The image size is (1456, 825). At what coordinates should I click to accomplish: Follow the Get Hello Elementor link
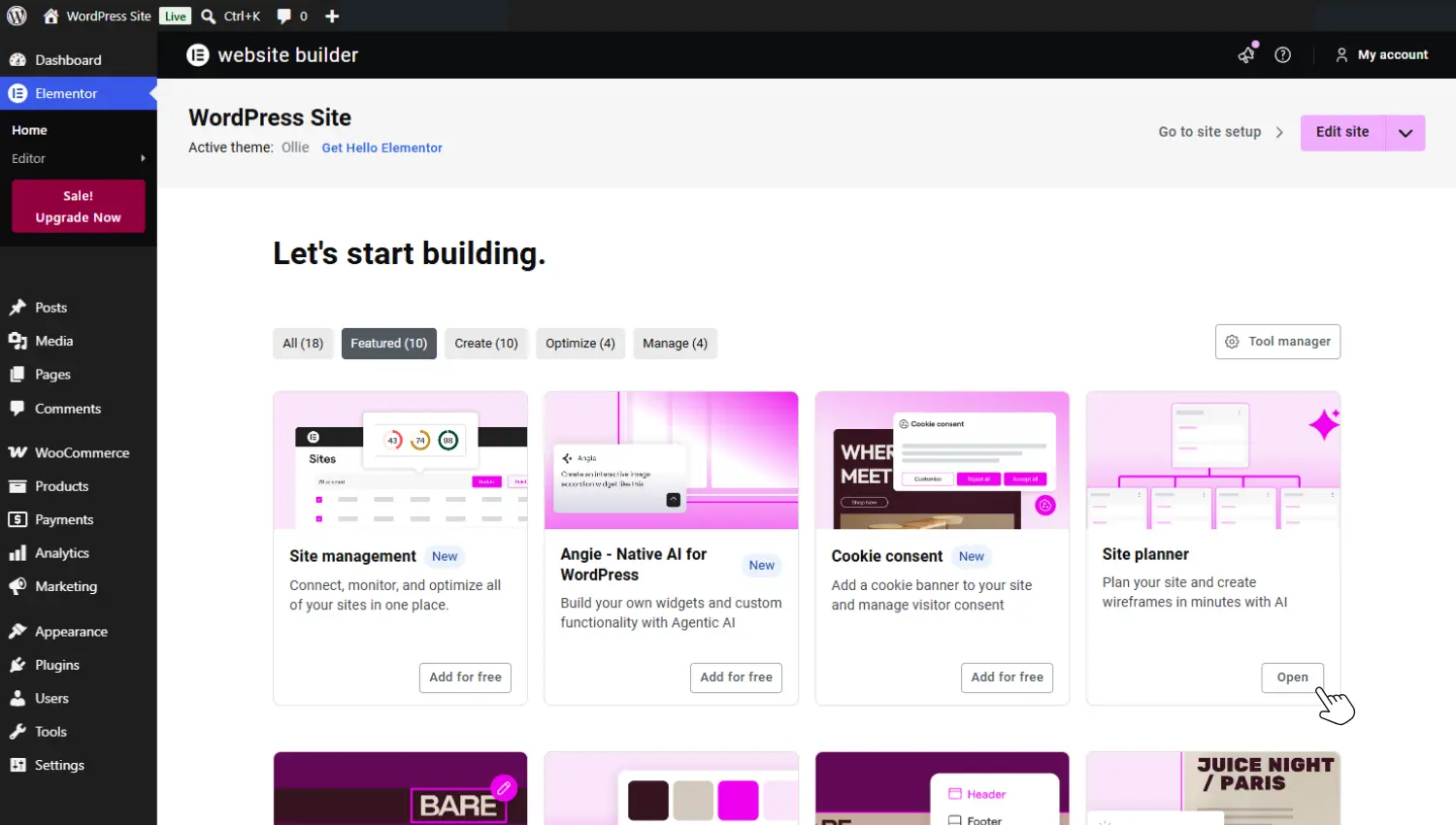(x=382, y=148)
